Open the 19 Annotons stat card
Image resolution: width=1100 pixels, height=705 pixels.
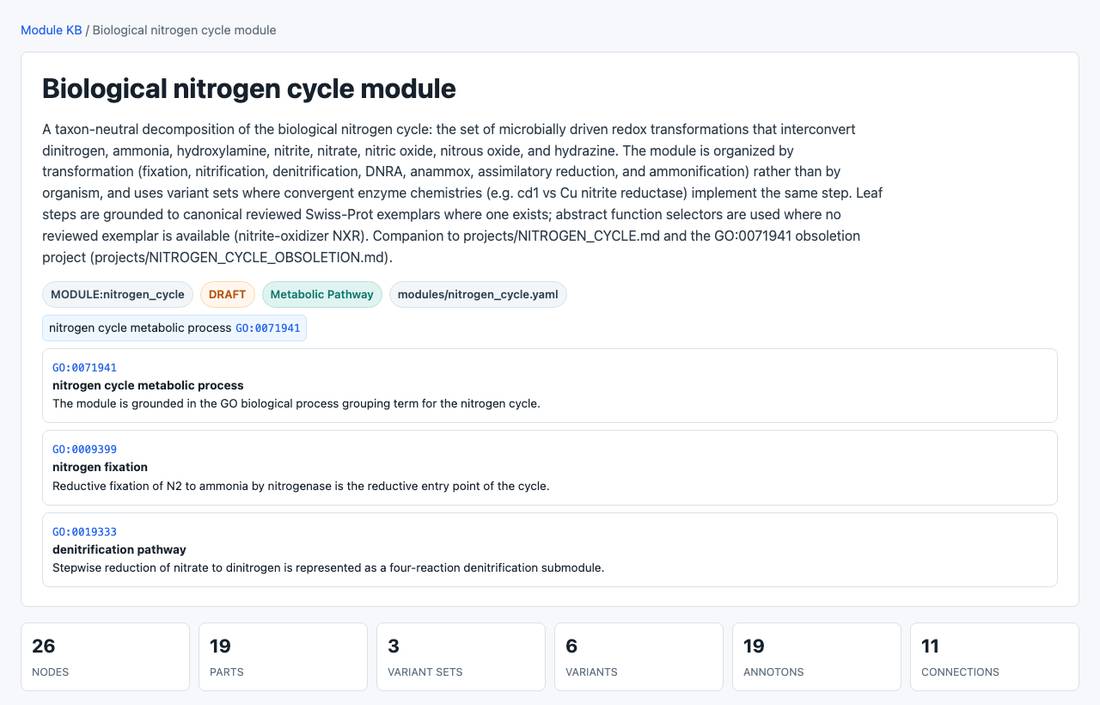(817, 657)
